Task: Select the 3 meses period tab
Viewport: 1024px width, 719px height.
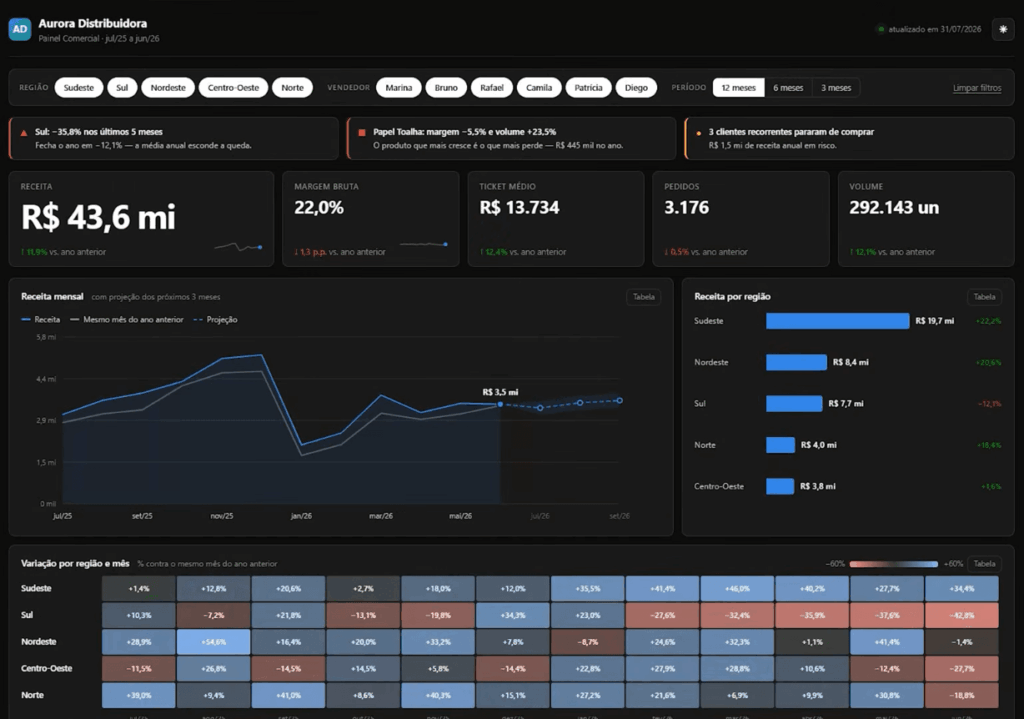Action: 836,88
